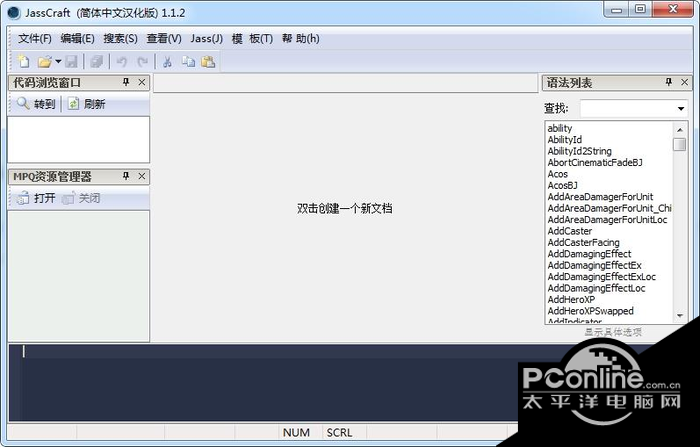The image size is (700, 447).
Task: Click the Undo toolbar icon
Action: (x=121, y=62)
